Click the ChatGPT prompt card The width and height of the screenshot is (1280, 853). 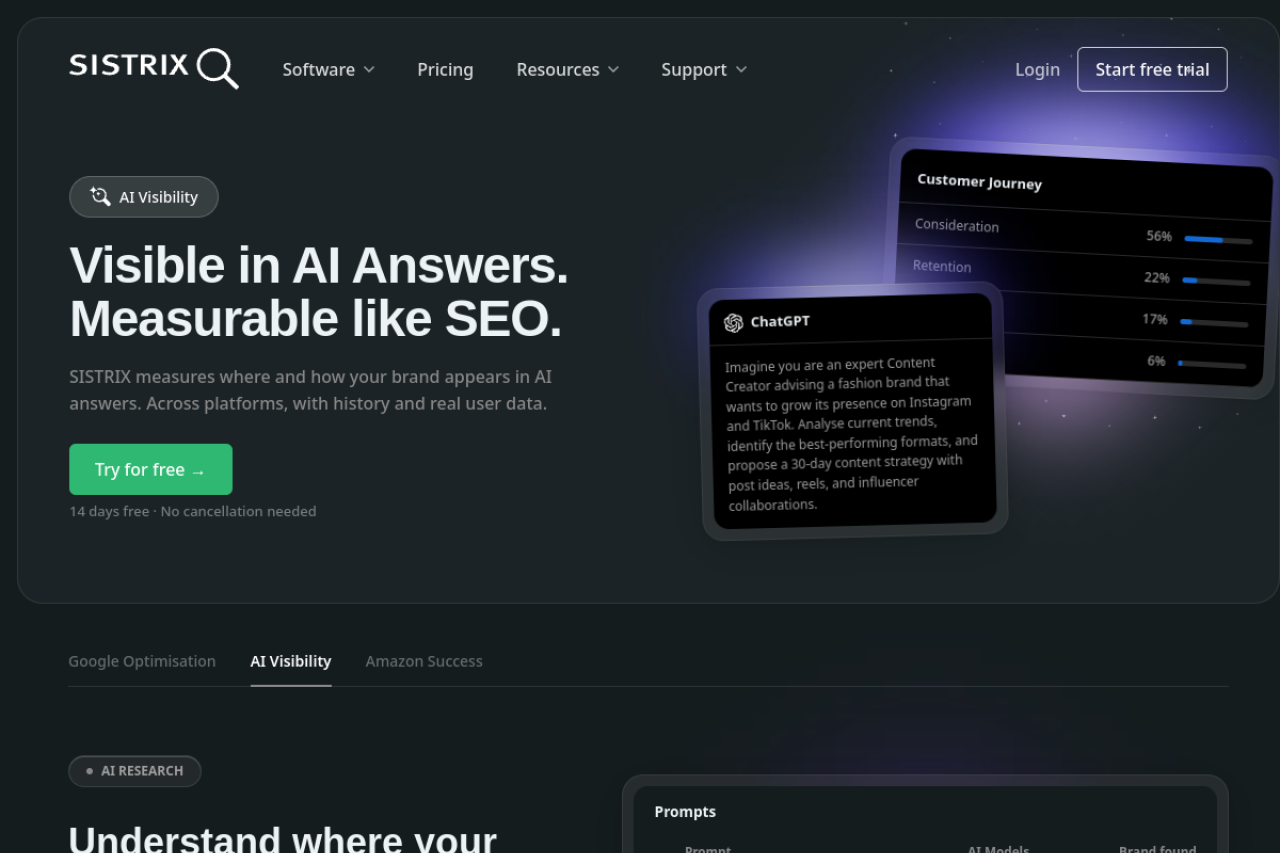click(853, 411)
